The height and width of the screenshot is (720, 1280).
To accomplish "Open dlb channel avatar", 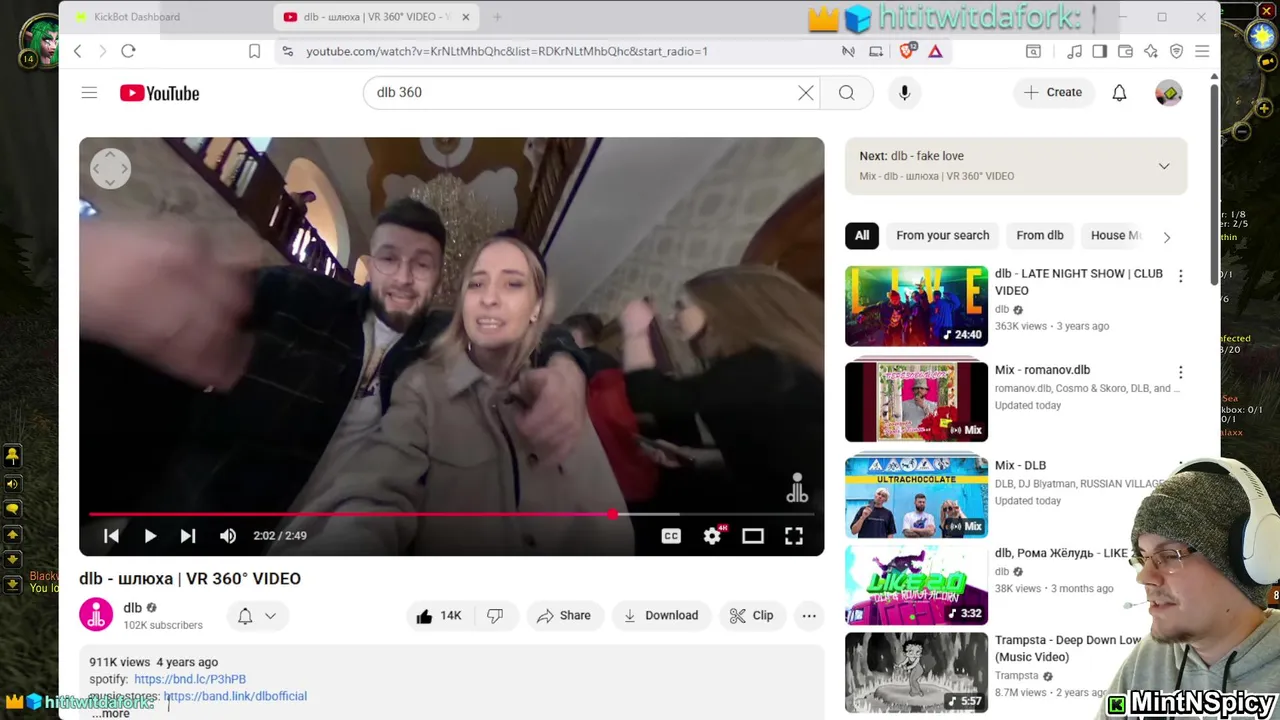I will [x=97, y=615].
